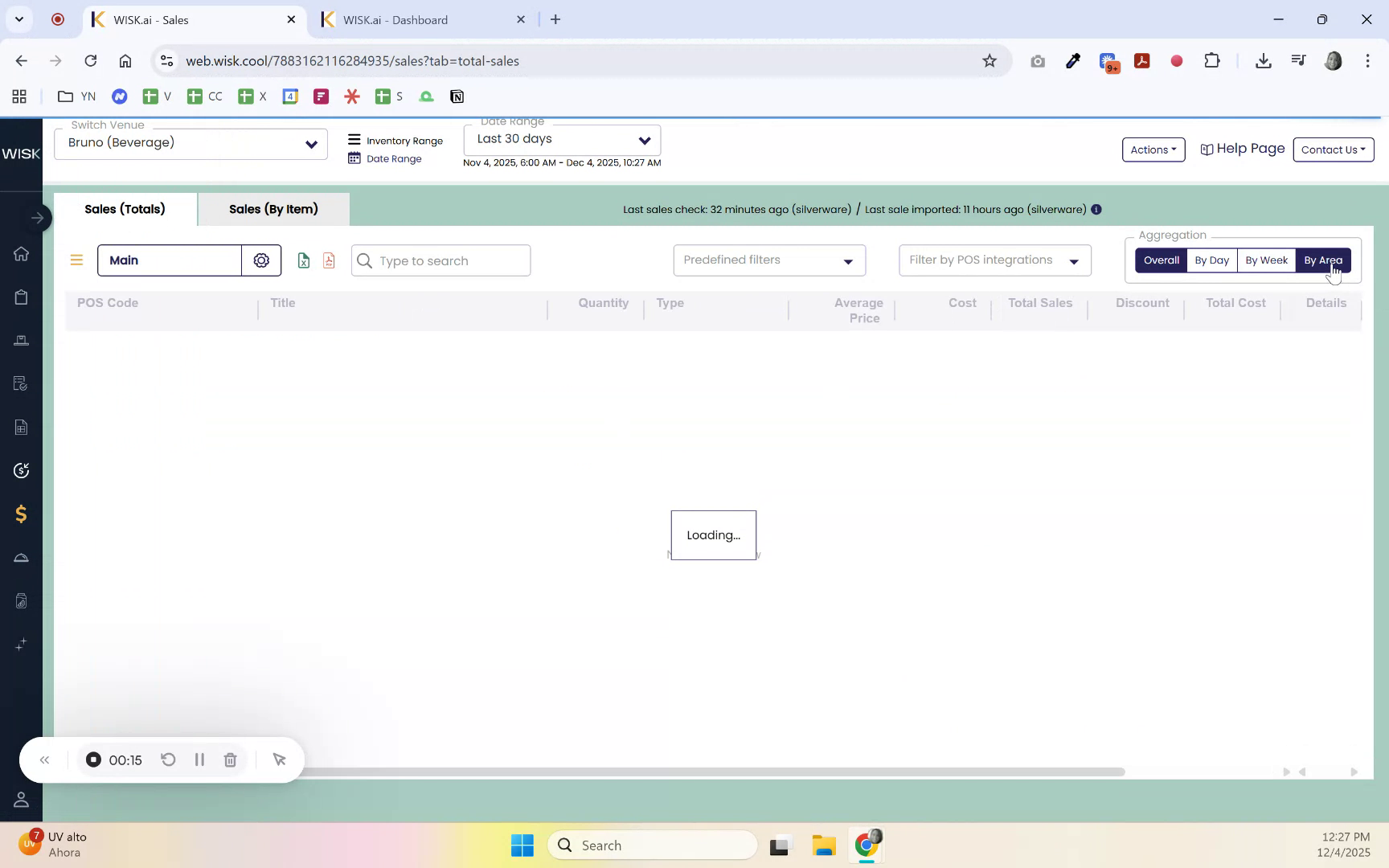Open the gear settings beside the Main field

pos(260,260)
